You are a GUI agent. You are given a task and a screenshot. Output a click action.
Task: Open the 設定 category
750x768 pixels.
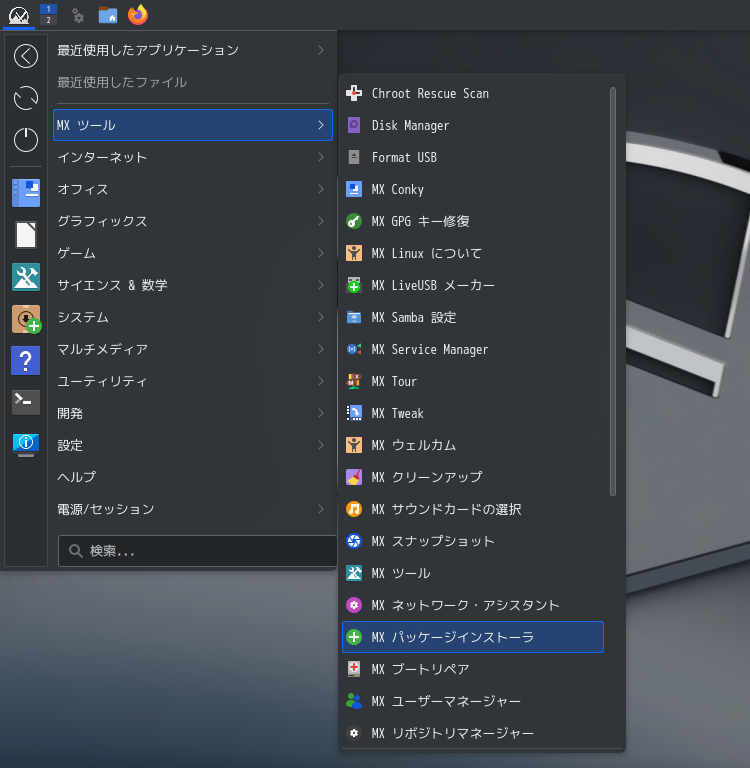(x=193, y=445)
